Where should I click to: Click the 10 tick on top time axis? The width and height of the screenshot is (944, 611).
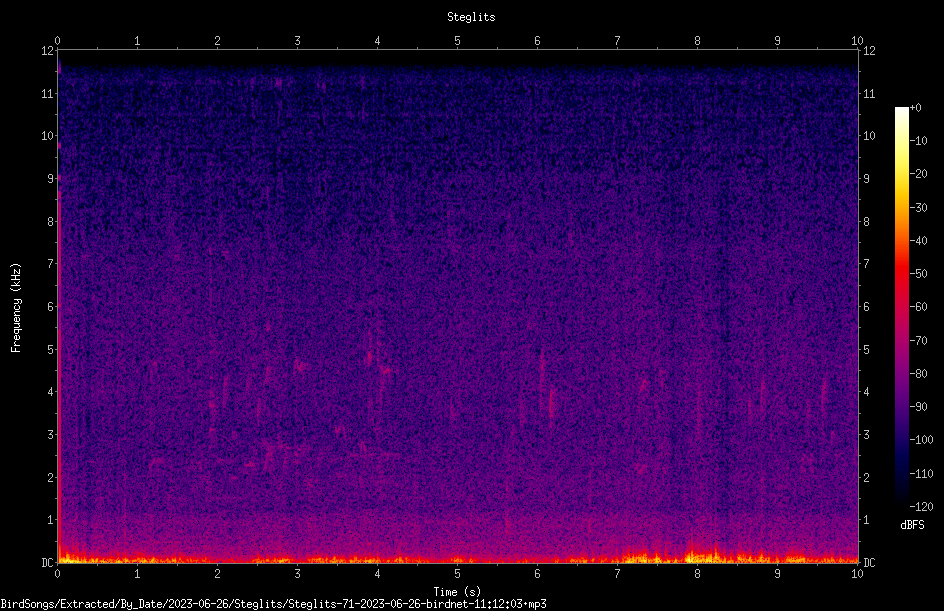pos(857,40)
